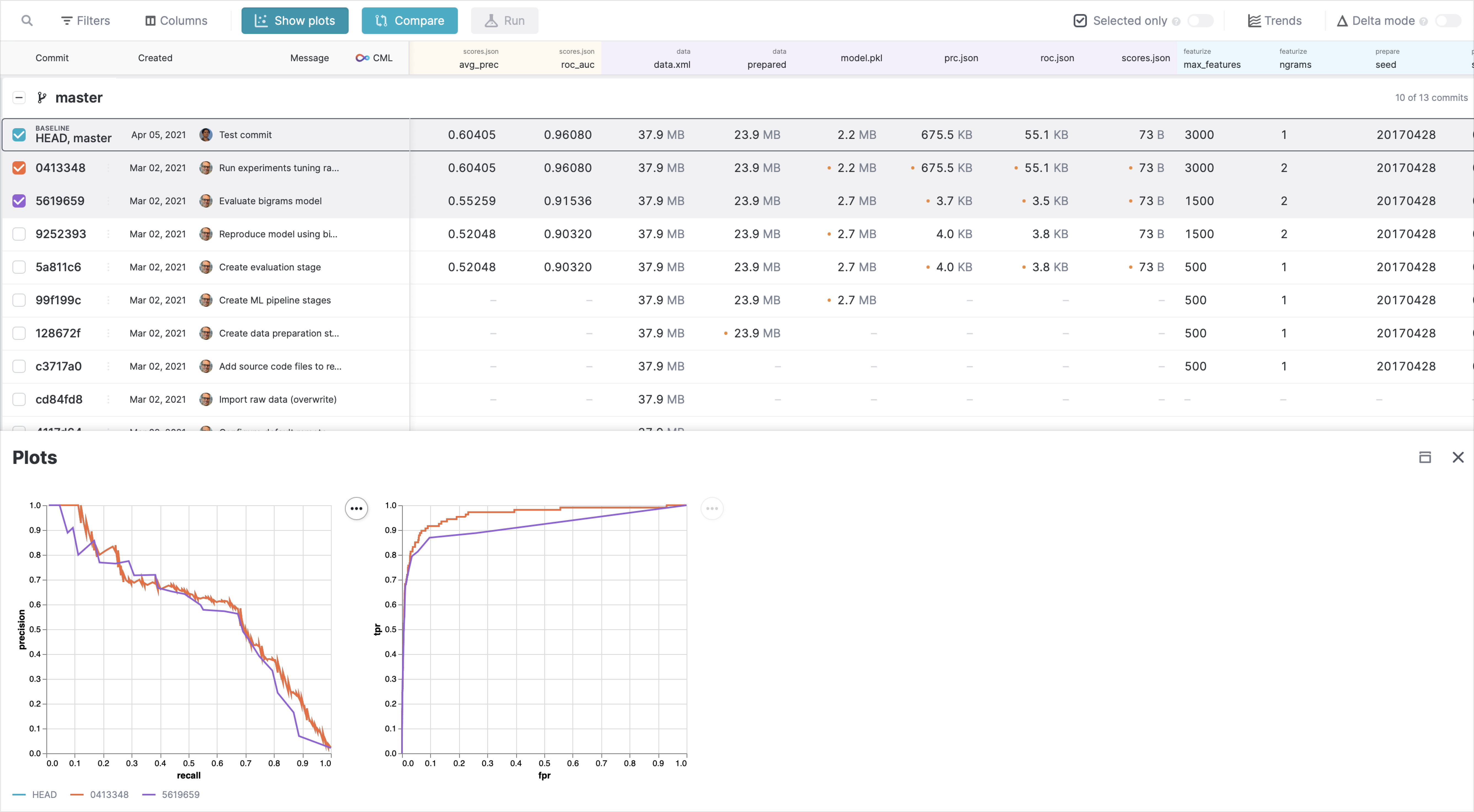
Task: Close the Plots panel
Action: click(1458, 458)
